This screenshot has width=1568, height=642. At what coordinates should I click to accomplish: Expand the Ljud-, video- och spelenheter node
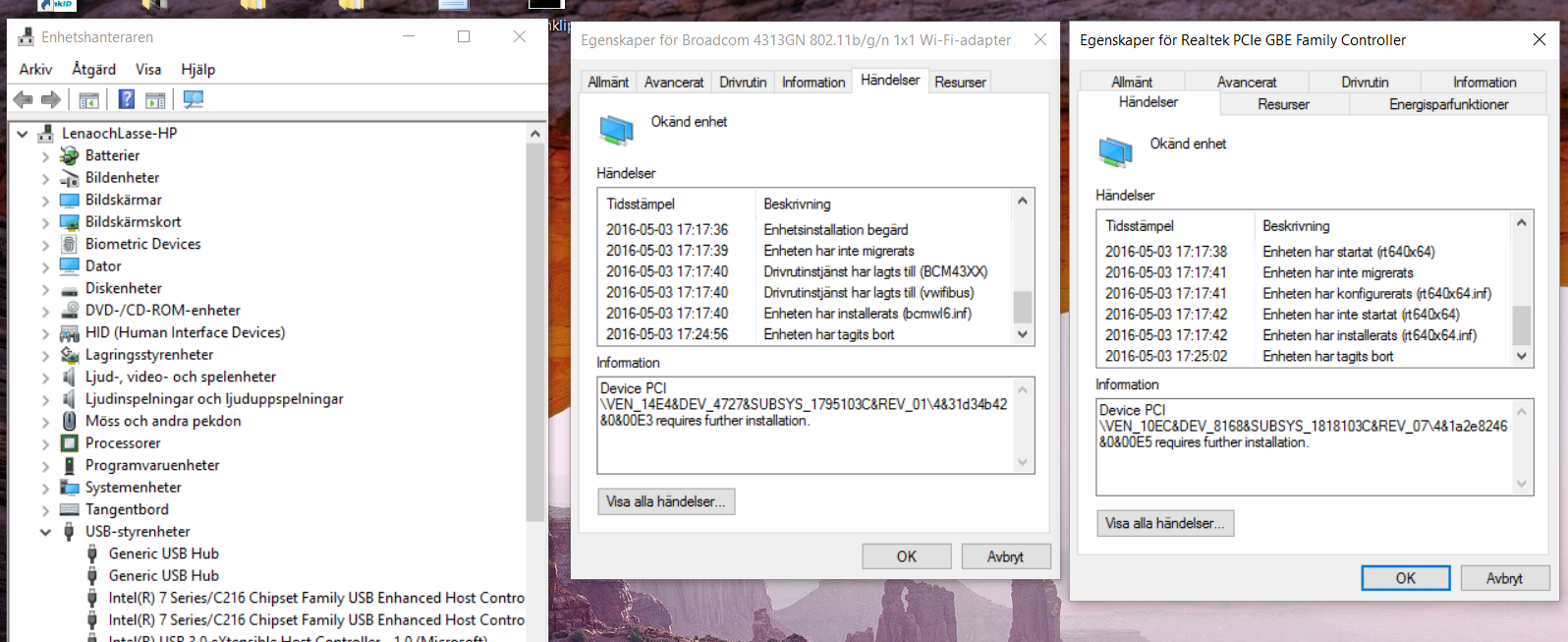(x=45, y=378)
